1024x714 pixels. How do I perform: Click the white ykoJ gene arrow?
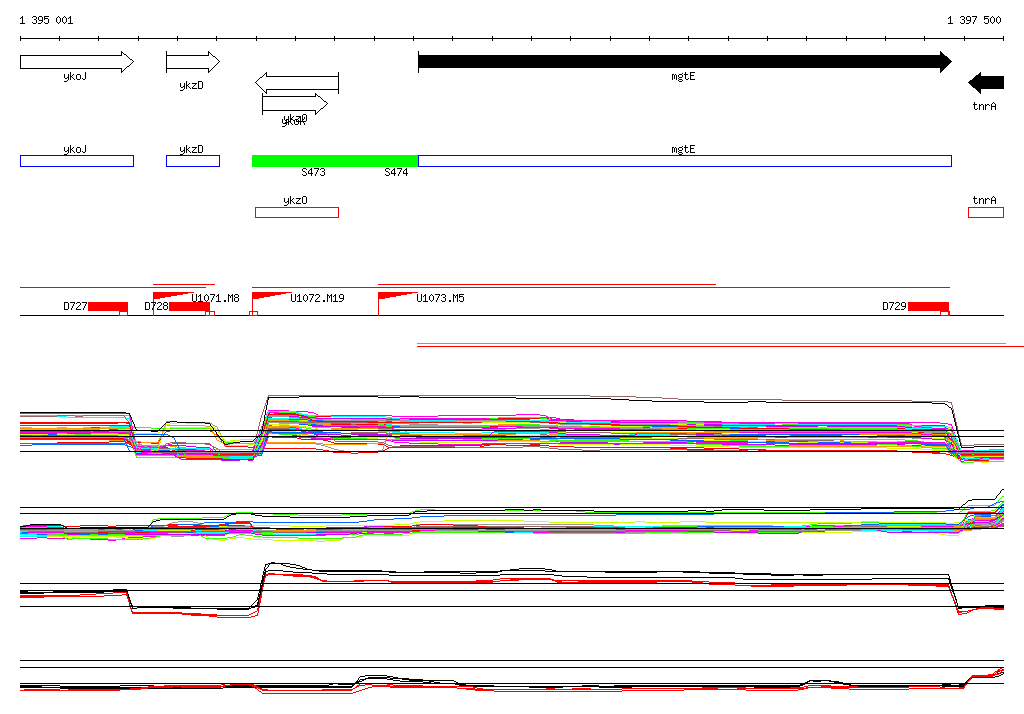pos(77,62)
